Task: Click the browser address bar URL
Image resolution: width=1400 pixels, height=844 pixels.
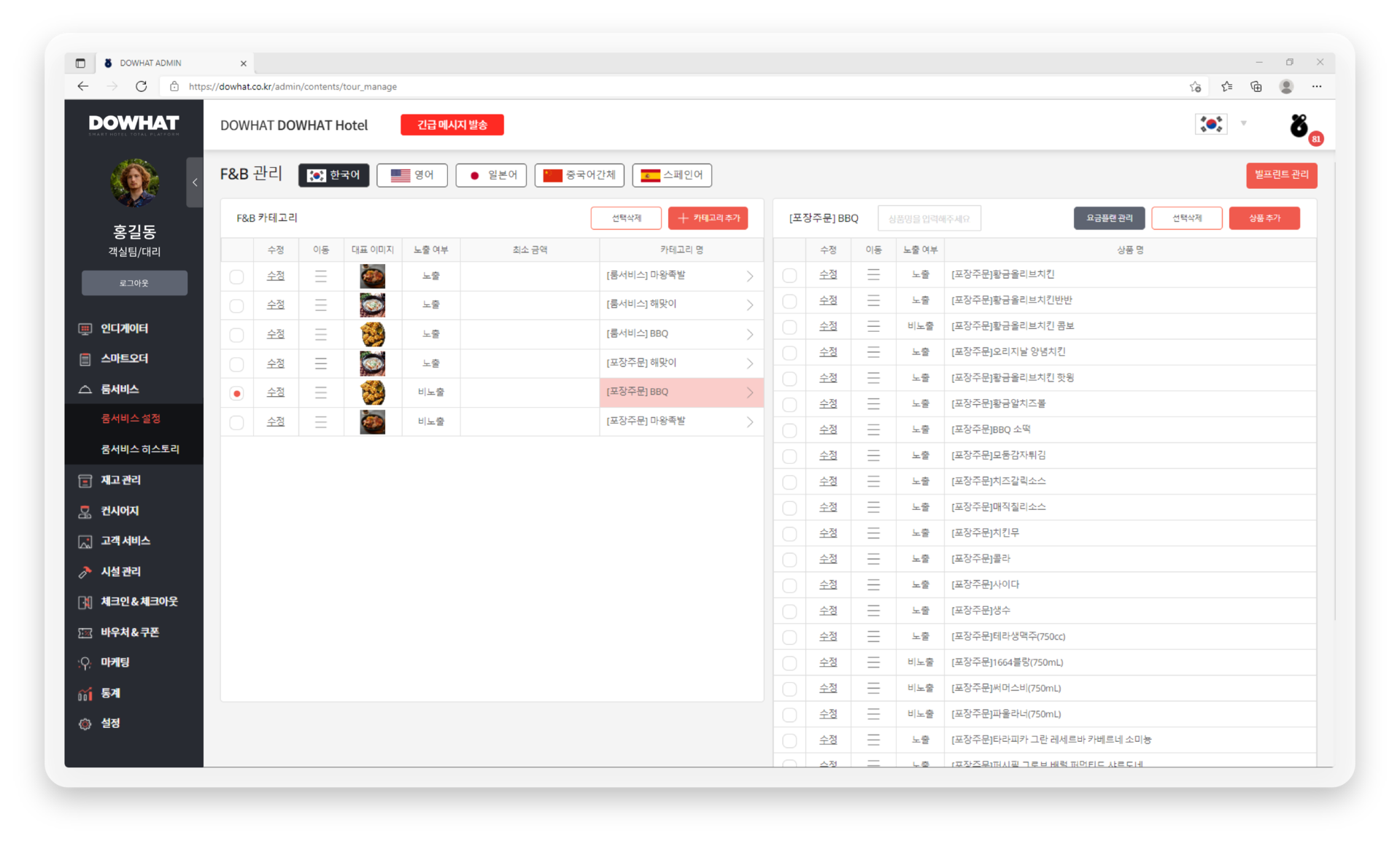Action: [293, 86]
